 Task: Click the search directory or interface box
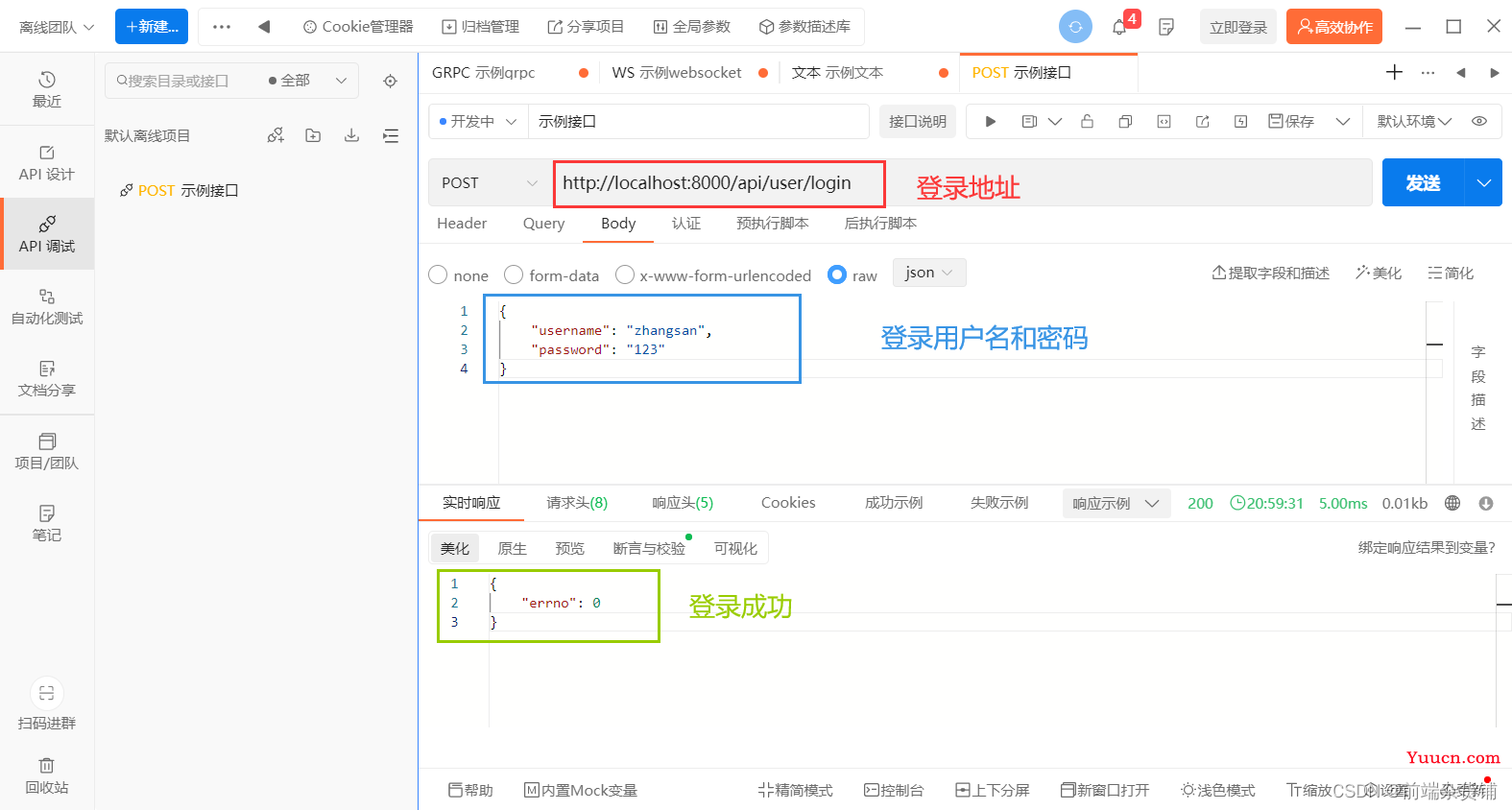pos(182,81)
